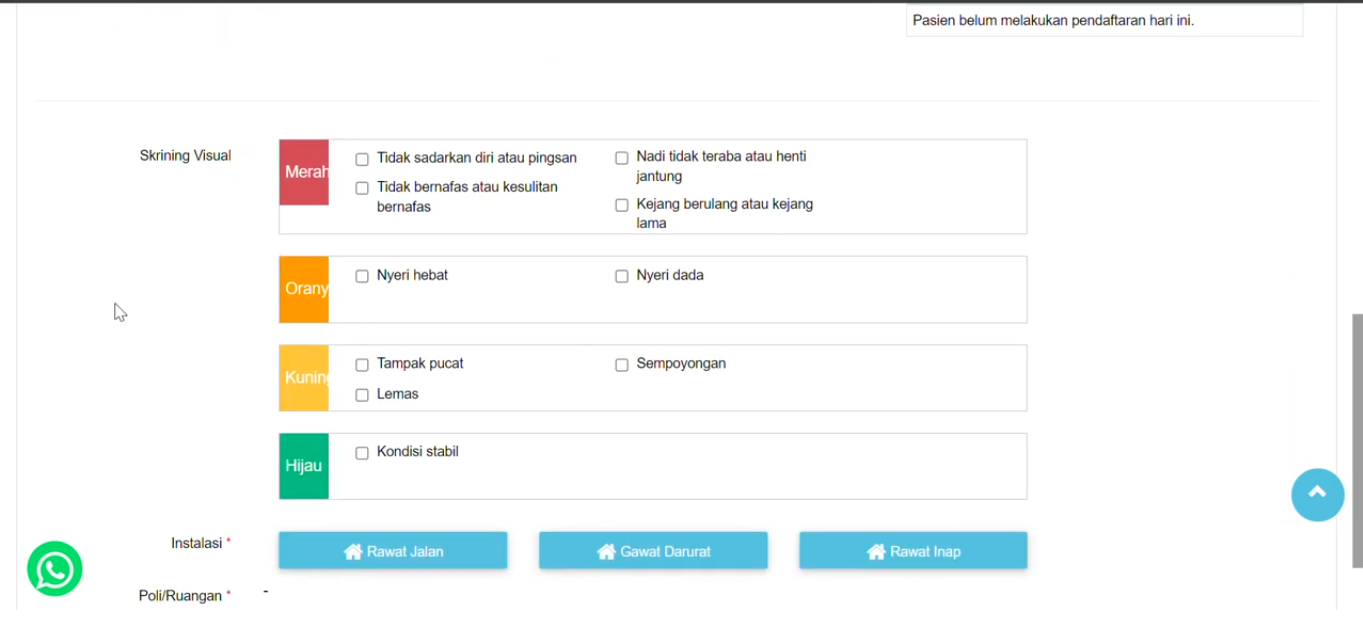Click the page vertical scrollbar thumb
This screenshot has width=1363, height=620.
pyautogui.click(x=1357, y=440)
